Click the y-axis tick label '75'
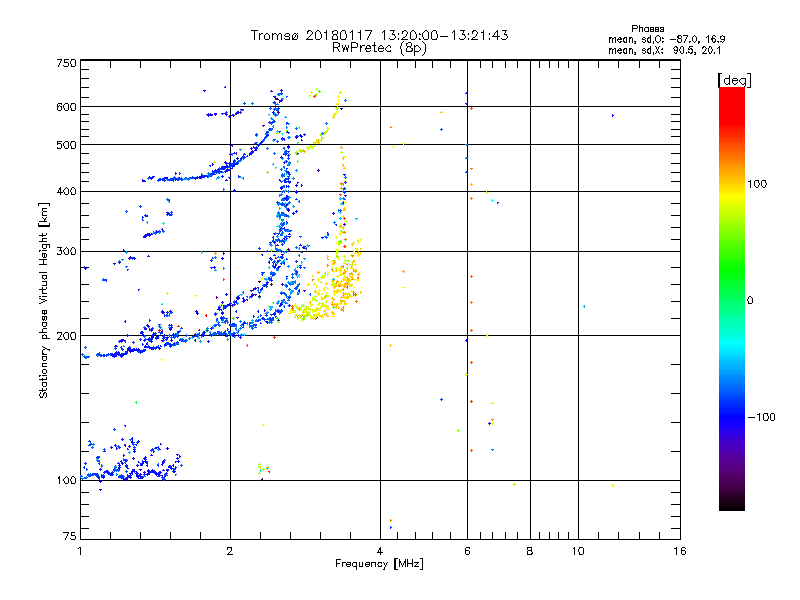Viewport: 800px width, 600px height. coord(70,536)
